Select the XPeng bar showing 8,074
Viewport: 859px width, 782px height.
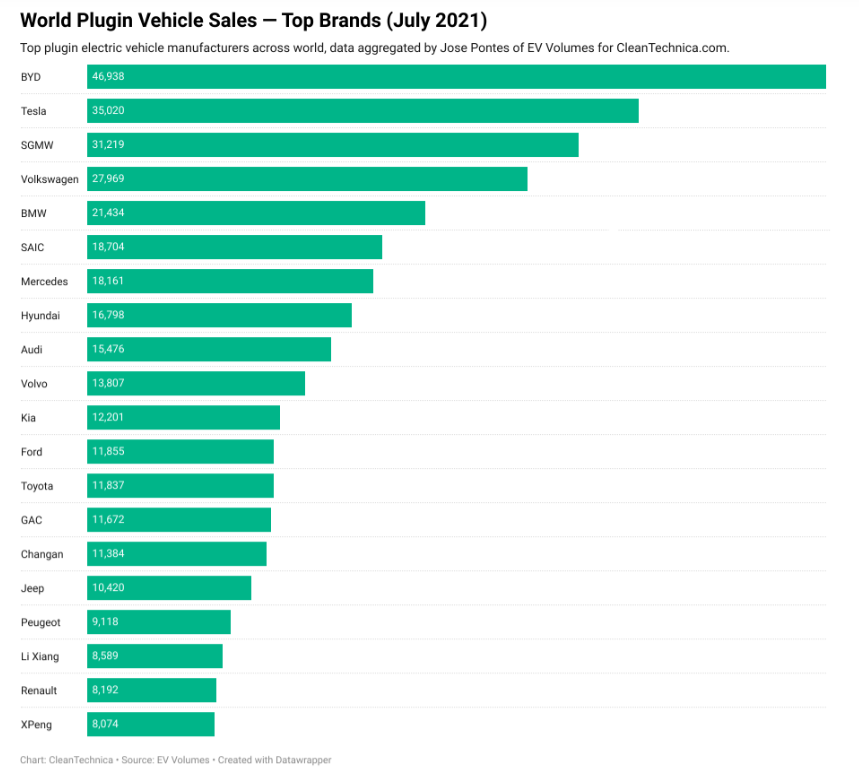point(150,724)
